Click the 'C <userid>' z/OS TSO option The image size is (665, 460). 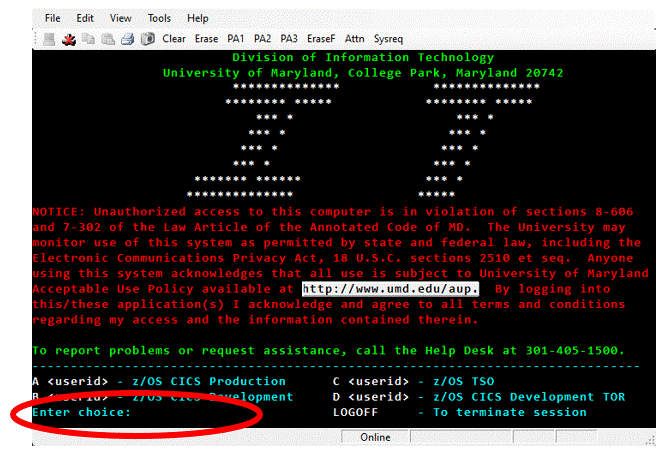(414, 382)
